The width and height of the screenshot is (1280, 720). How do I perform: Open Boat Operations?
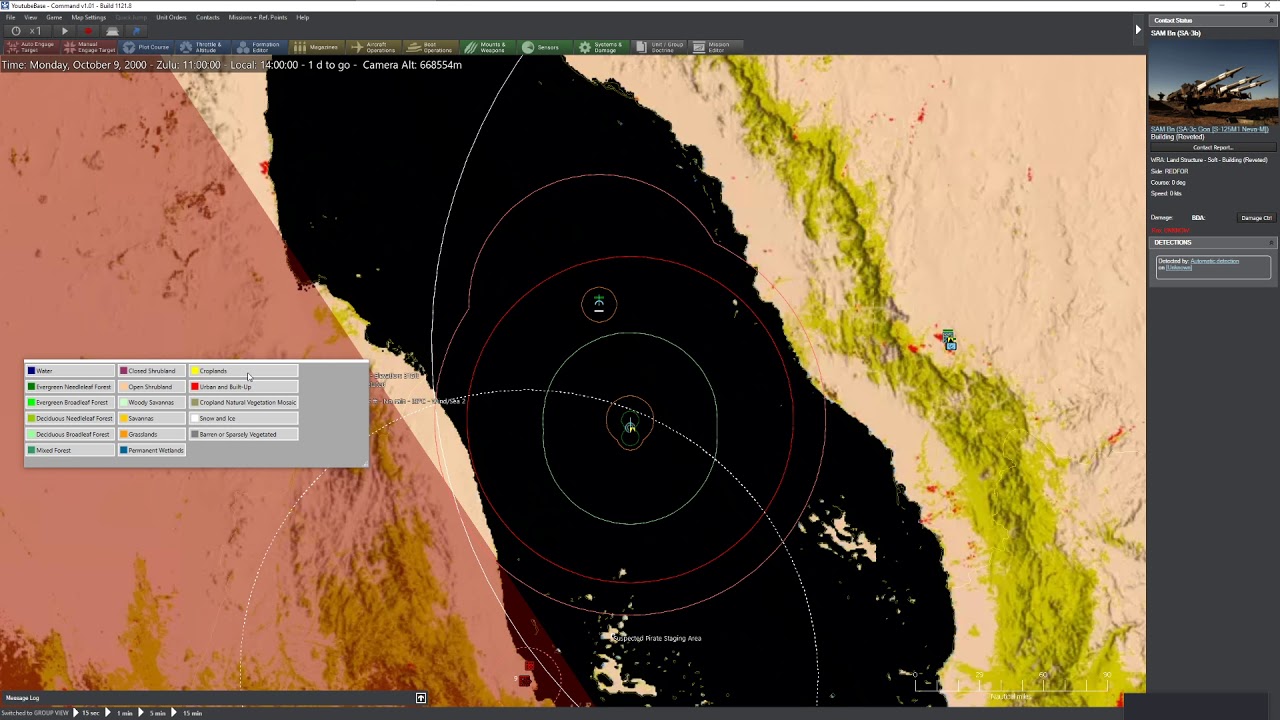[x=431, y=47]
